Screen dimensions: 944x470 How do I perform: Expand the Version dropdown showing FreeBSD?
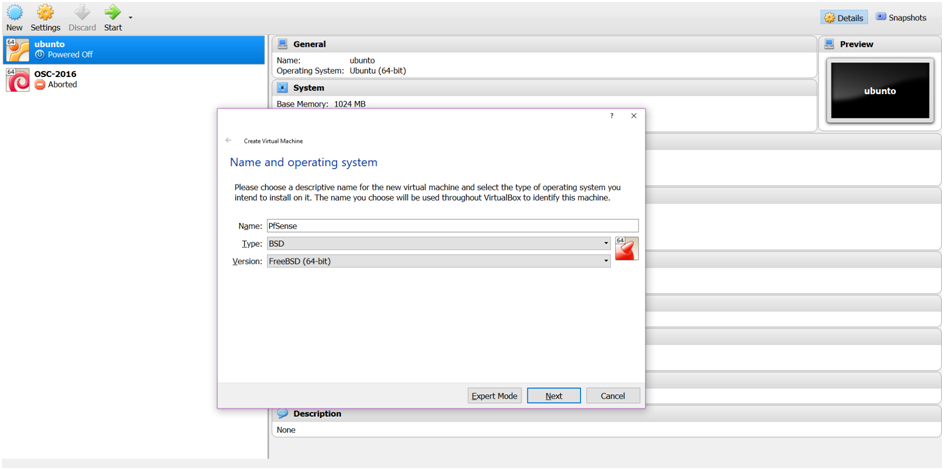point(438,261)
